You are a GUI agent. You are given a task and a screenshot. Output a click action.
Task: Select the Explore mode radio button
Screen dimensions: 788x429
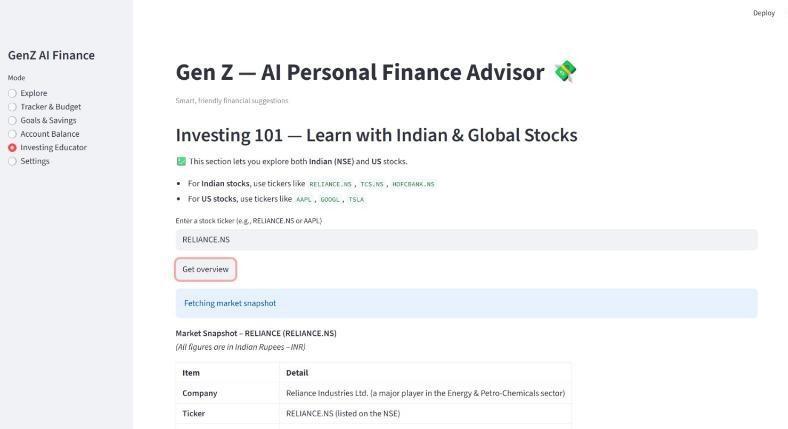click(12, 93)
